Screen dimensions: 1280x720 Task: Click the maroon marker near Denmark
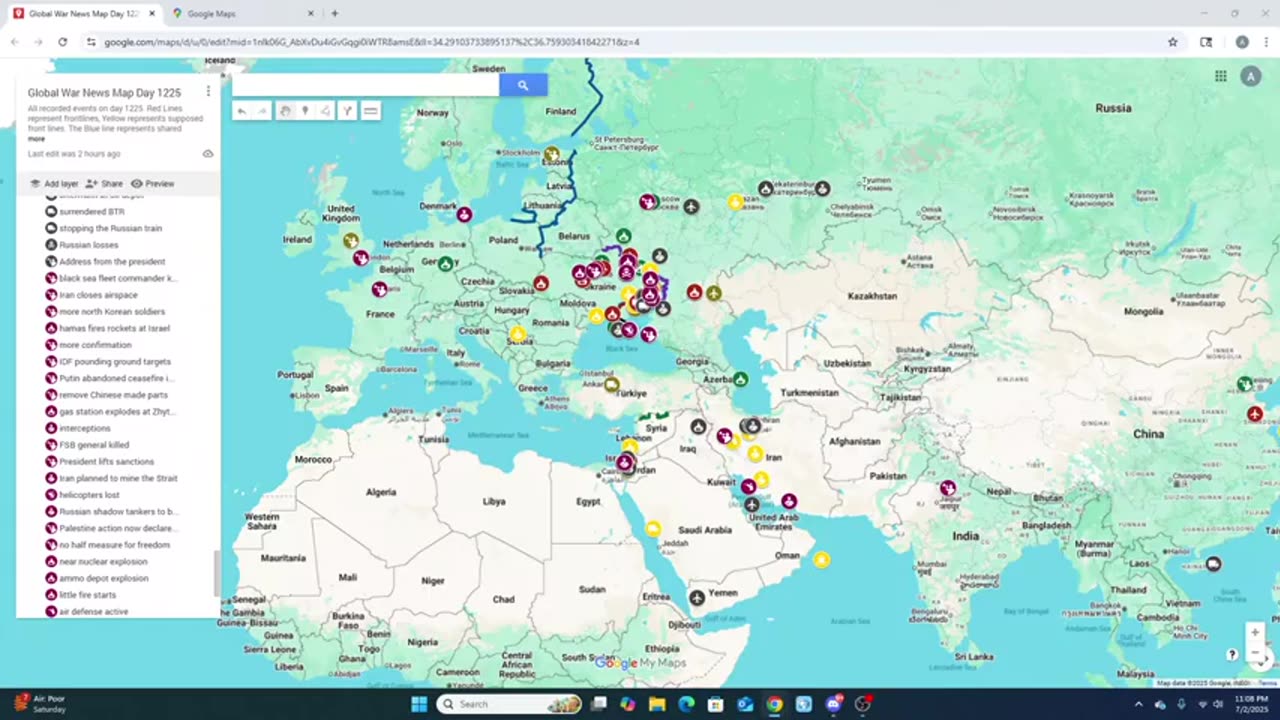[464, 214]
